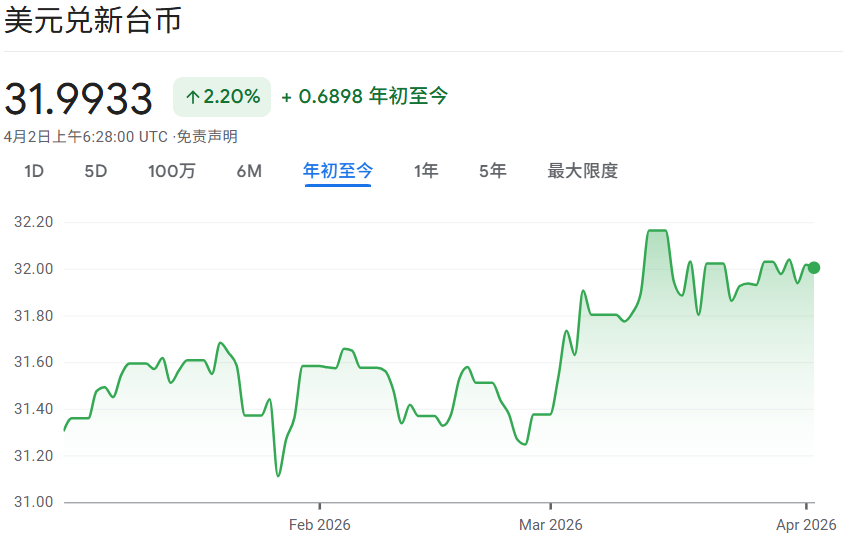This screenshot has height=541, width=843.
Task: Open the 5年 range tab
Action: click(492, 171)
